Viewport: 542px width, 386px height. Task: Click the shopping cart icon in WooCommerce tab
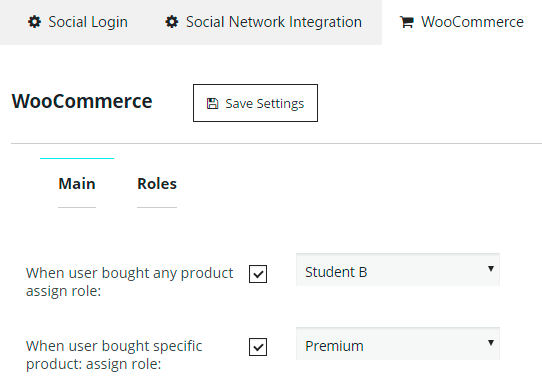(x=406, y=22)
